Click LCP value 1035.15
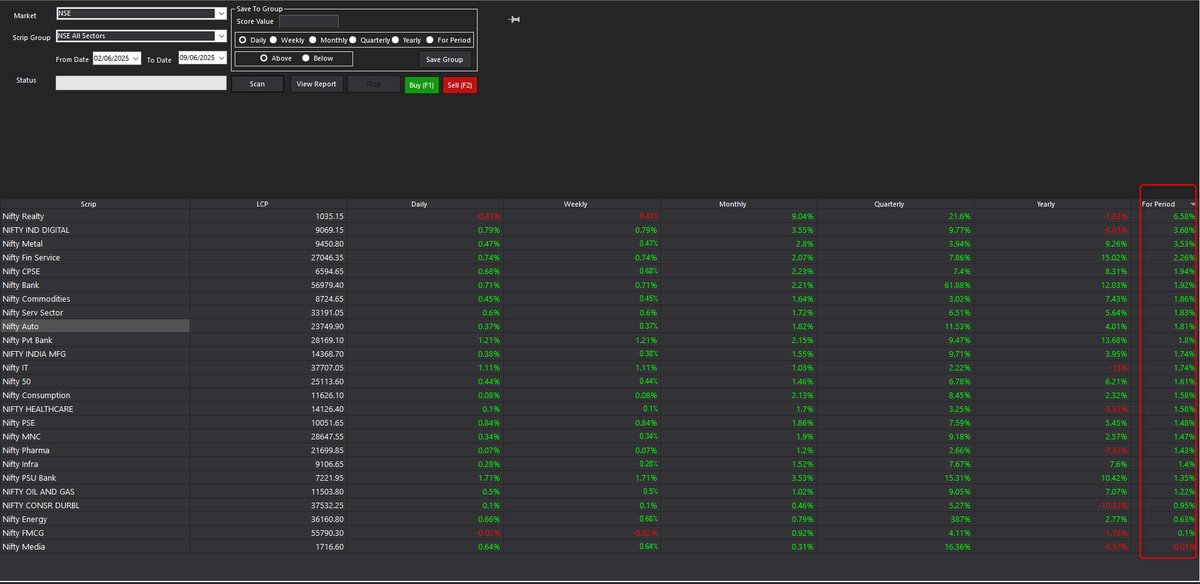Image resolution: width=1200 pixels, height=584 pixels. 329,216
